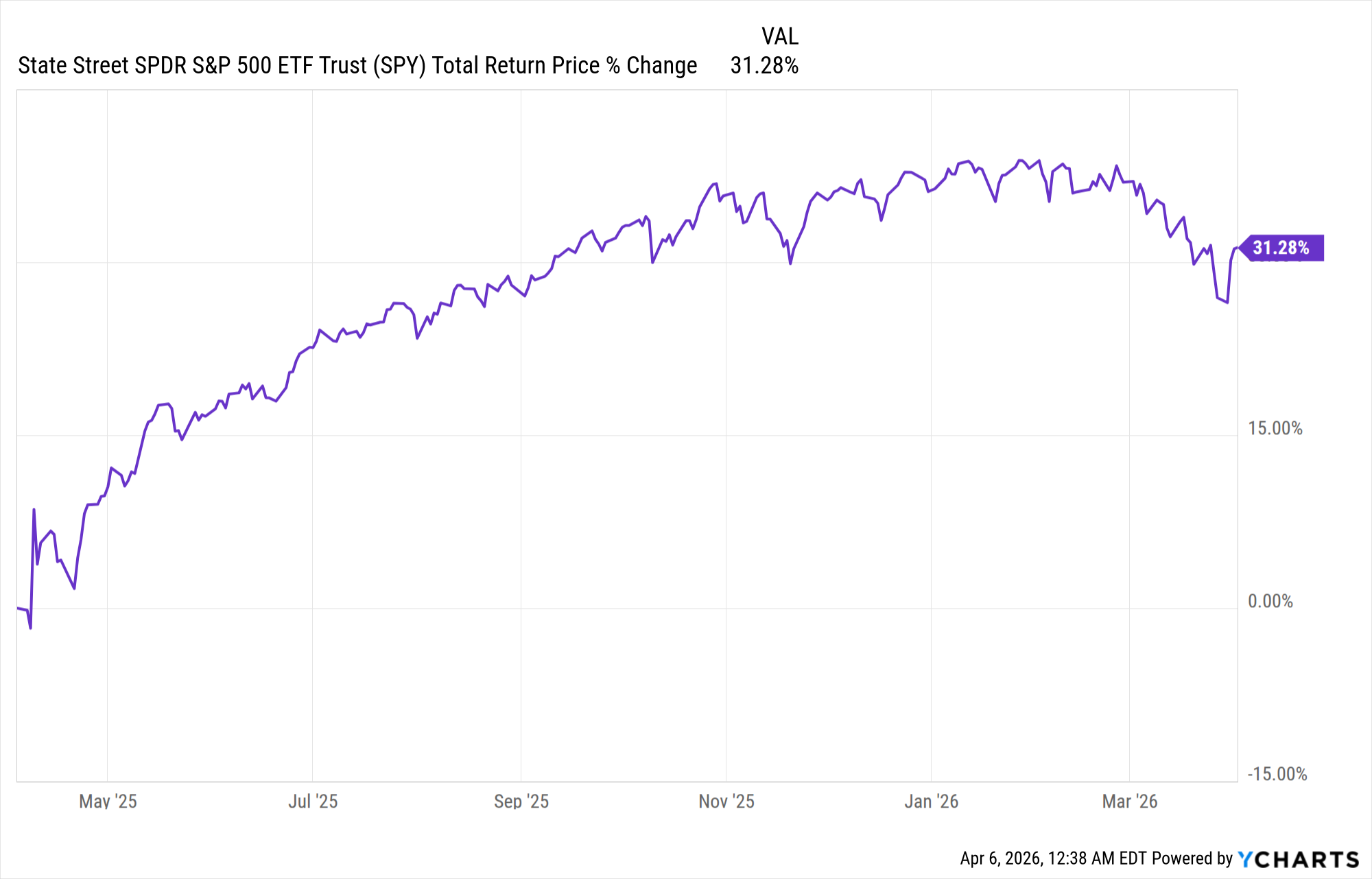Click the VAL column header

[x=780, y=36]
